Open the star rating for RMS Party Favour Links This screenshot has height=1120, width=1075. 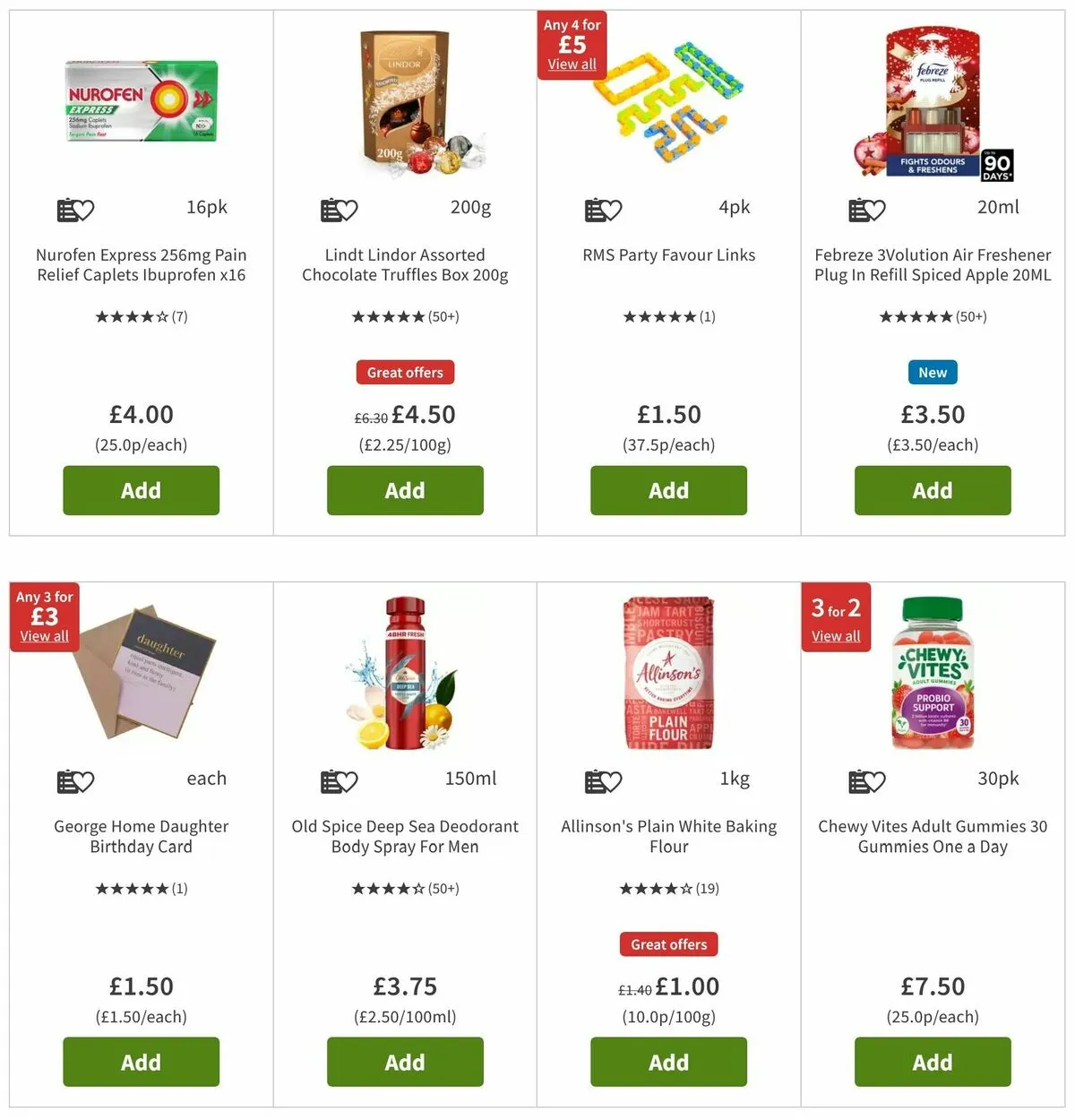669,316
